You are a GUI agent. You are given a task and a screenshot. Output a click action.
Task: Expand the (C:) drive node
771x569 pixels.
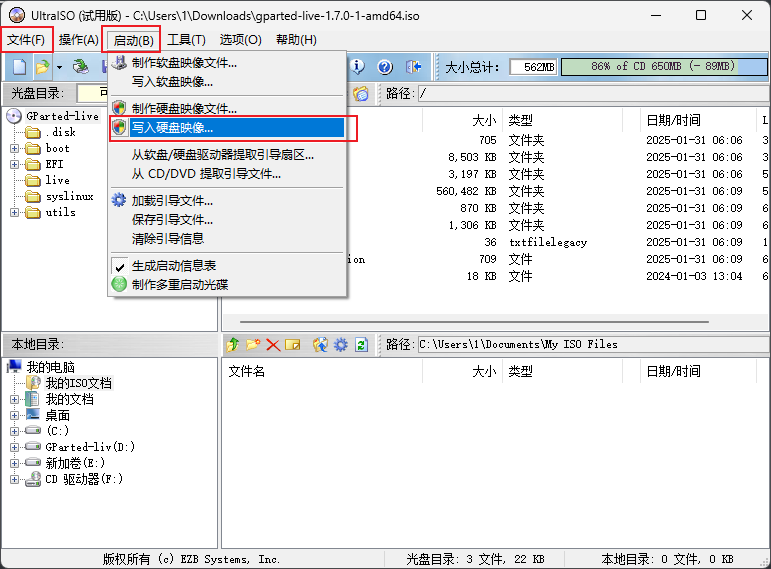pos(14,431)
